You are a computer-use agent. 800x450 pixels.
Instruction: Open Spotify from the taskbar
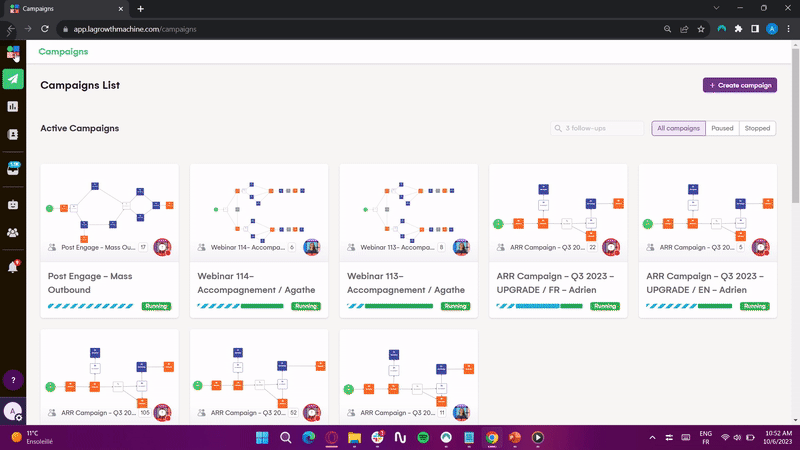tap(423, 437)
